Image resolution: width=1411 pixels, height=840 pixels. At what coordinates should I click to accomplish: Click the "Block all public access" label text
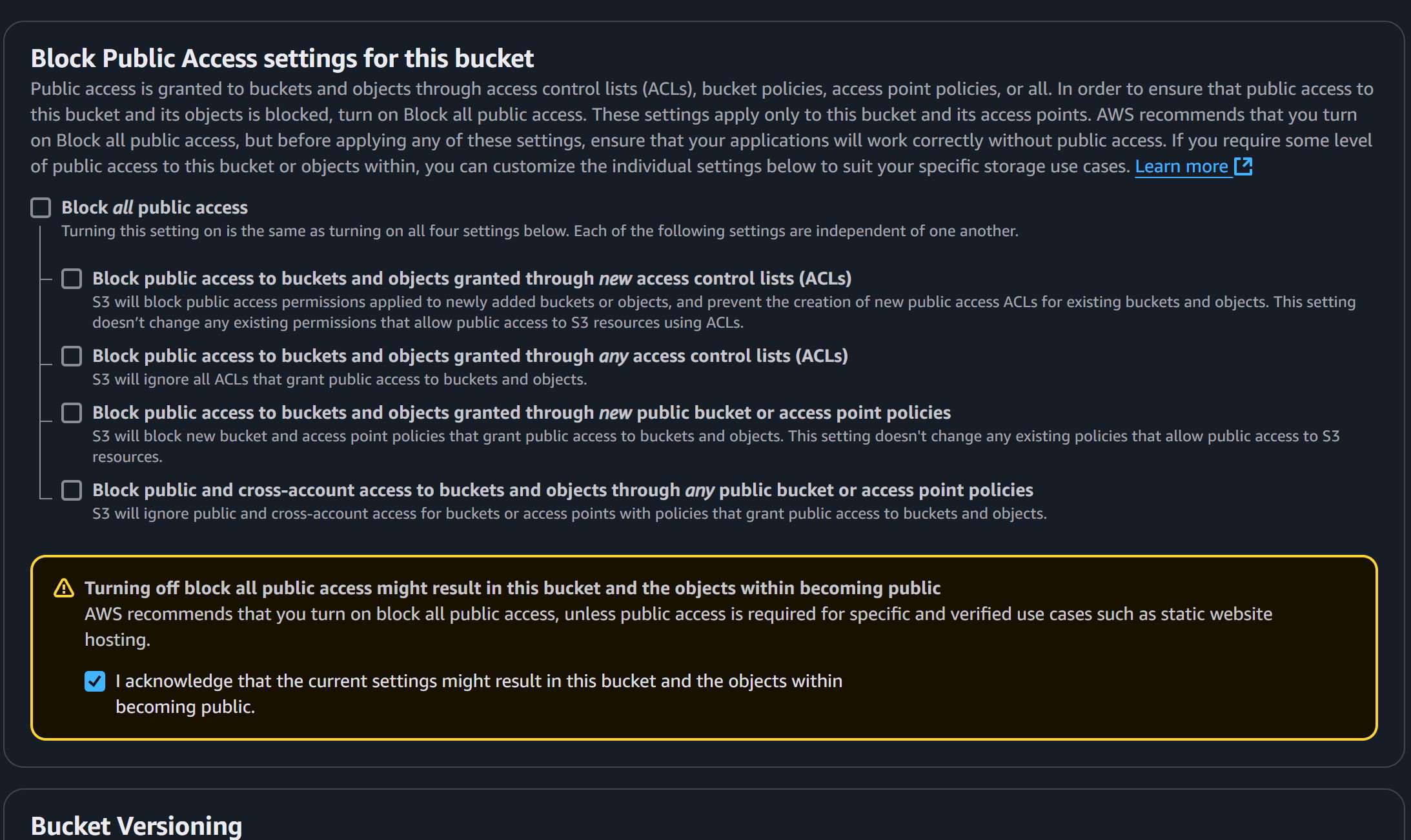pyautogui.click(x=154, y=208)
